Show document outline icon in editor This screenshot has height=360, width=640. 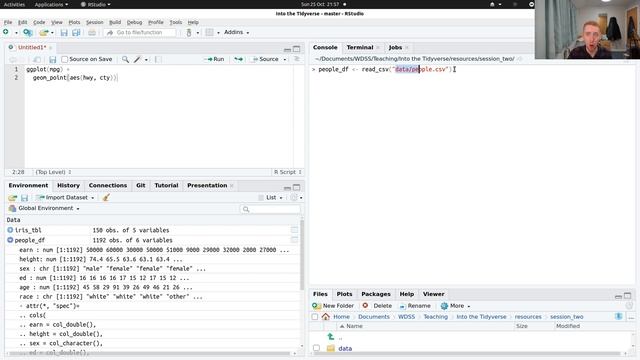coord(297,59)
